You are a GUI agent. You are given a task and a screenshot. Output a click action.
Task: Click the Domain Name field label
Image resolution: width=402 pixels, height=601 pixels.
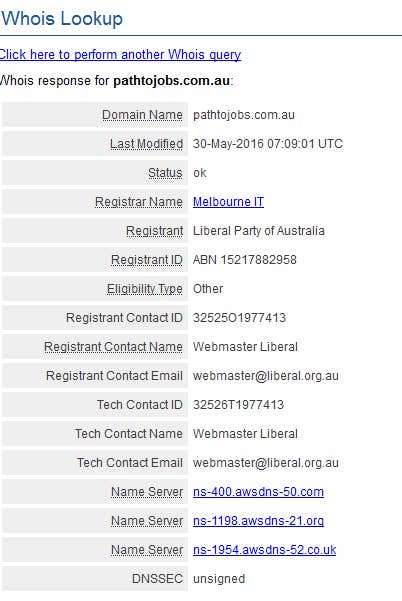(142, 115)
